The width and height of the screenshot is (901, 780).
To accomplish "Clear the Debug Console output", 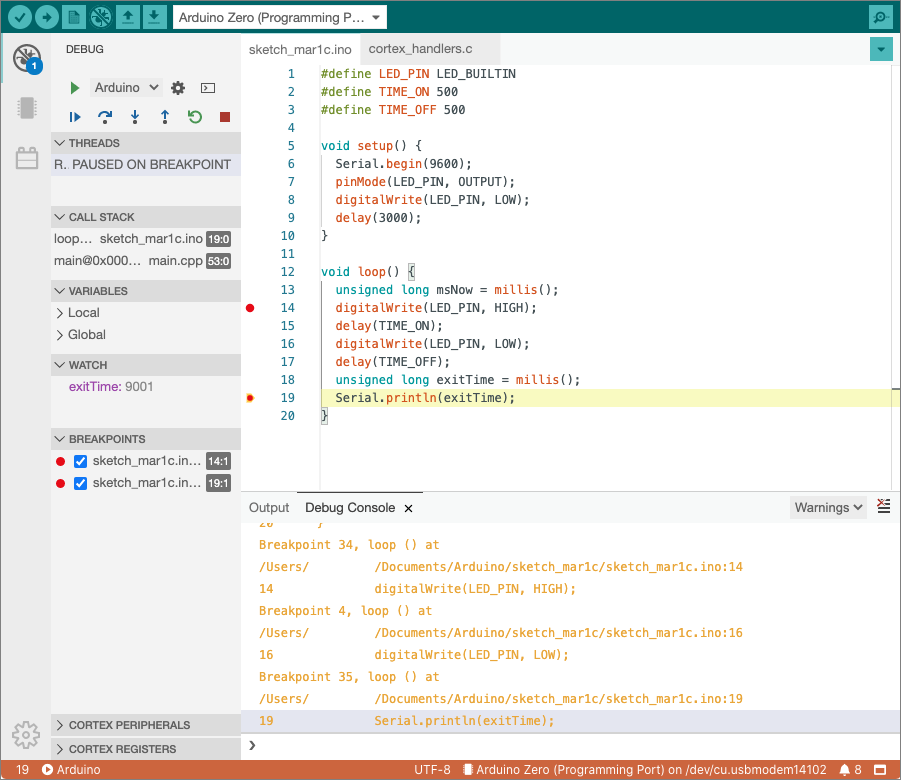I will pos(883,507).
